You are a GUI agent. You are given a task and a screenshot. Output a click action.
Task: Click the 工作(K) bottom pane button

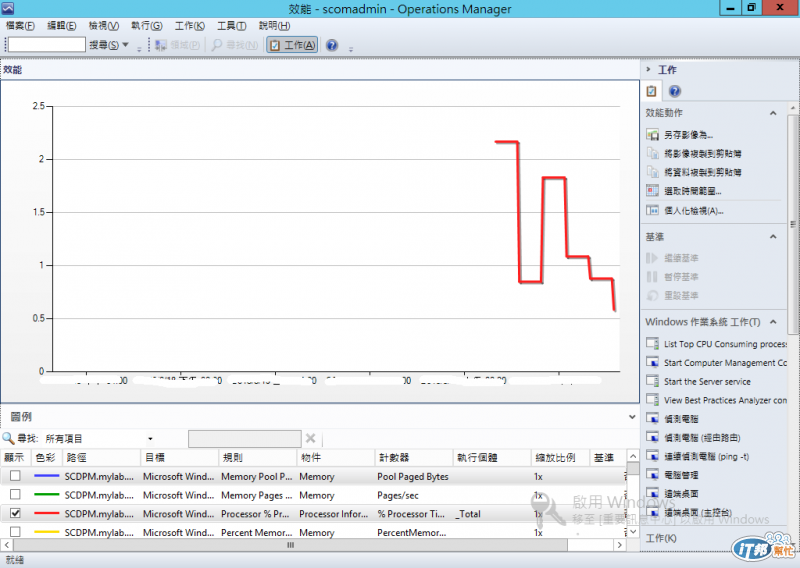click(661, 538)
